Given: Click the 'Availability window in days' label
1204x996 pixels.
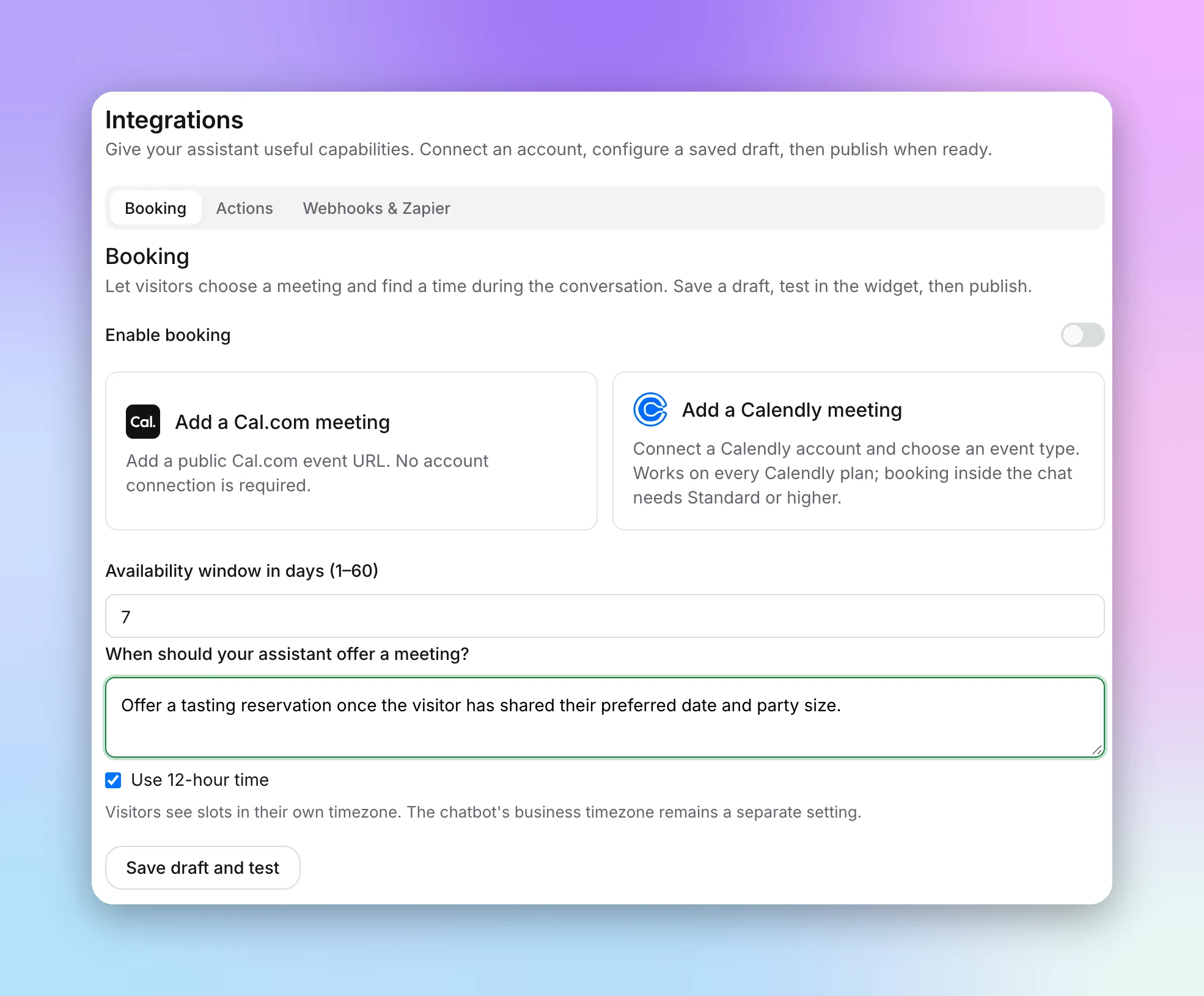Looking at the screenshot, I should 242,571.
